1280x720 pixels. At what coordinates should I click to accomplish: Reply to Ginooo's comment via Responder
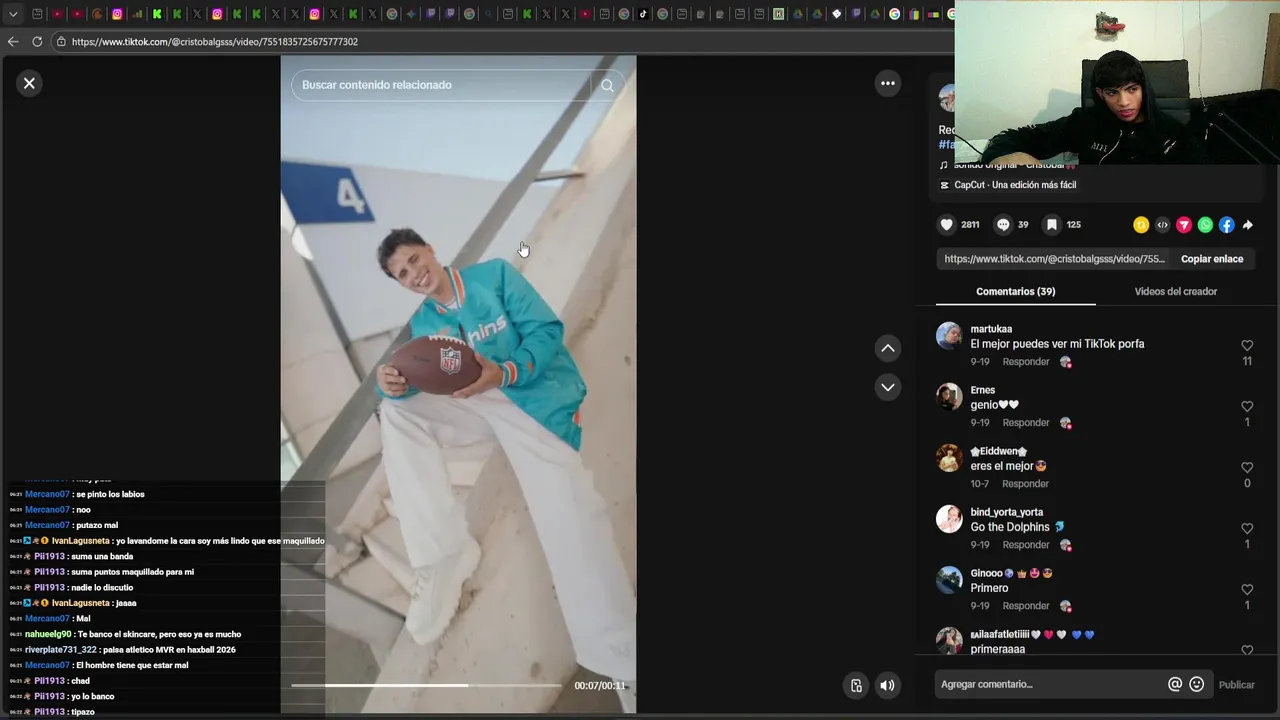[x=1026, y=606]
